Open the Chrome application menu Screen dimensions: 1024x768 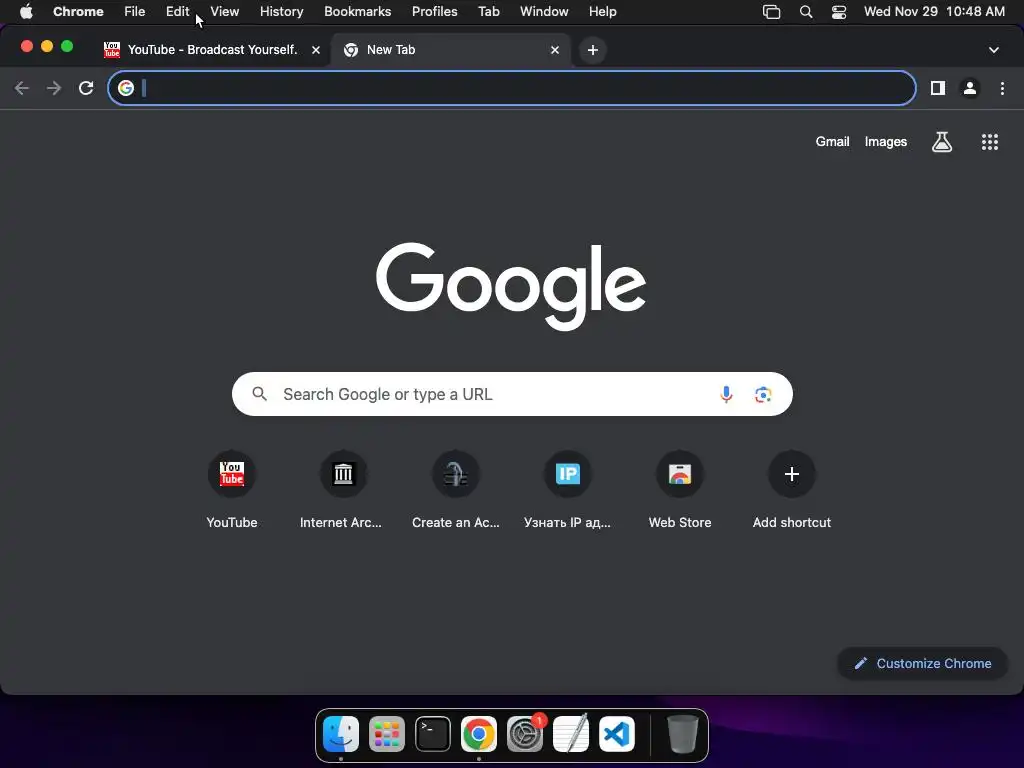78,12
